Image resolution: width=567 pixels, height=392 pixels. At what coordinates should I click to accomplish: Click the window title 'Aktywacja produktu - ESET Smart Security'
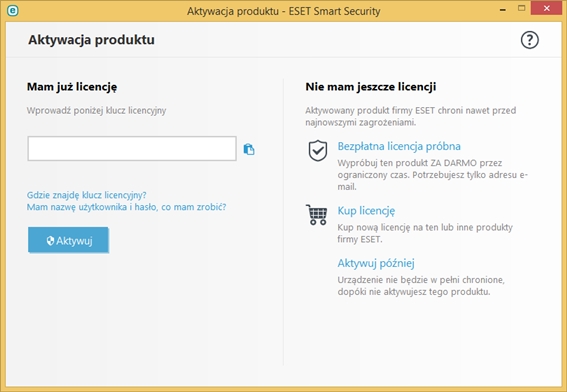(284, 11)
